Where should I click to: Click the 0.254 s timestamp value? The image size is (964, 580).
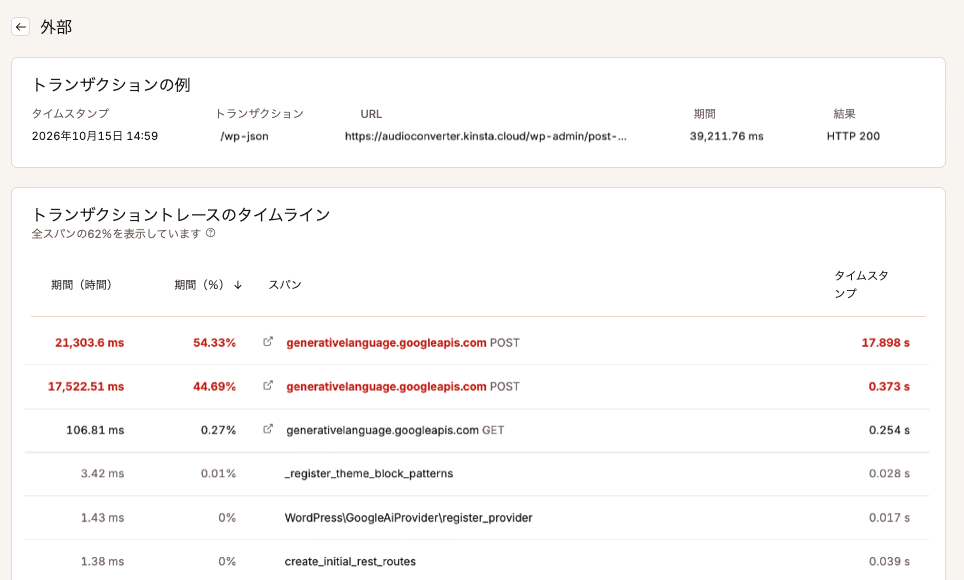(889, 430)
